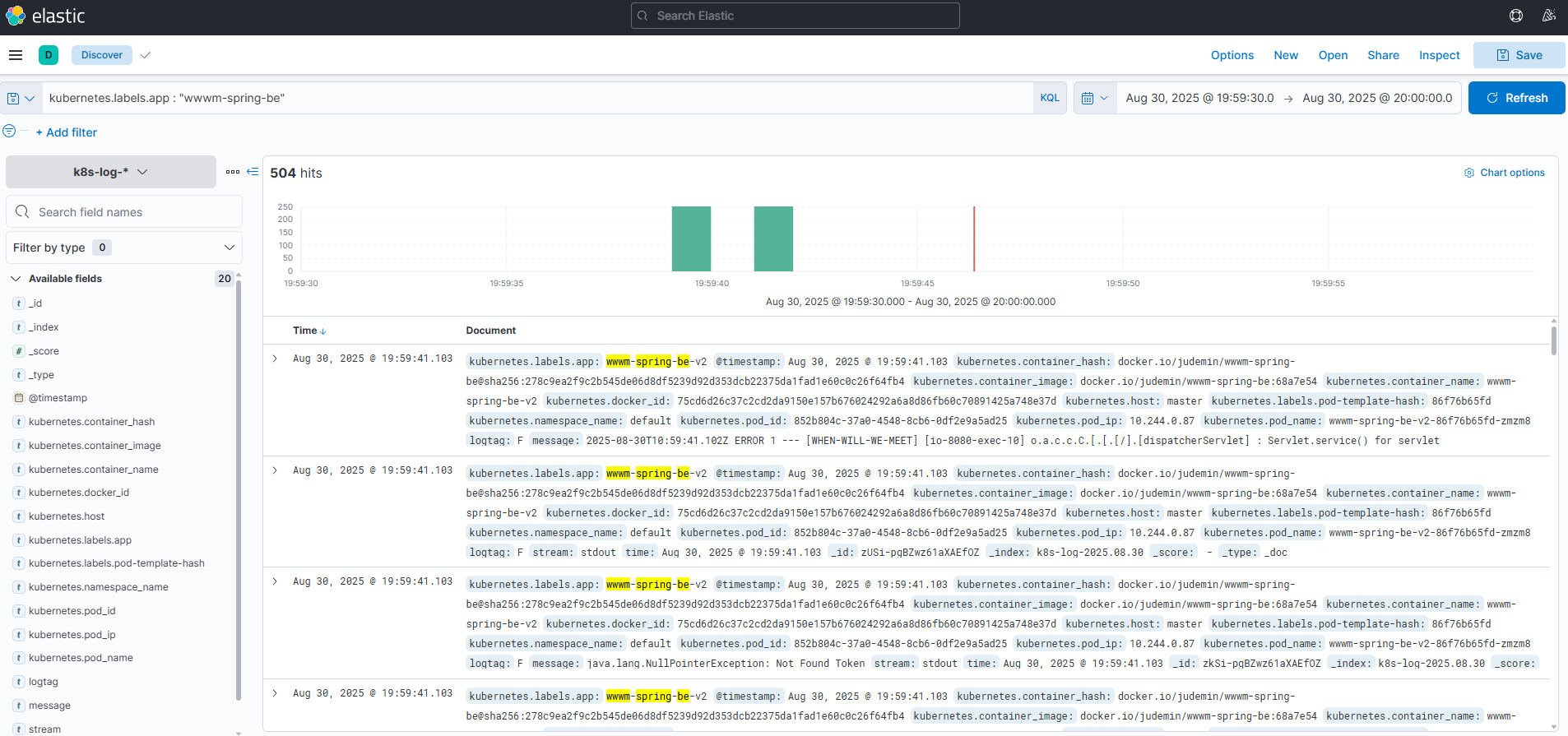Click the Refresh button
Viewport: 1568px width, 736px height.
1516,98
